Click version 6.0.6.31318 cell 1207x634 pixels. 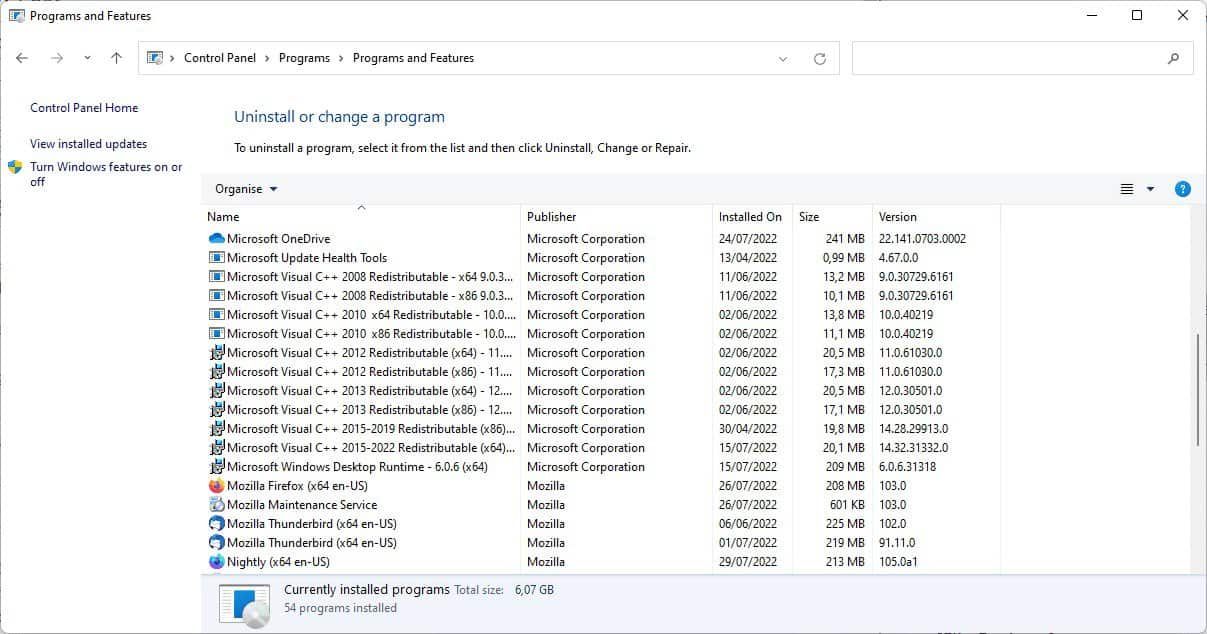[908, 467]
